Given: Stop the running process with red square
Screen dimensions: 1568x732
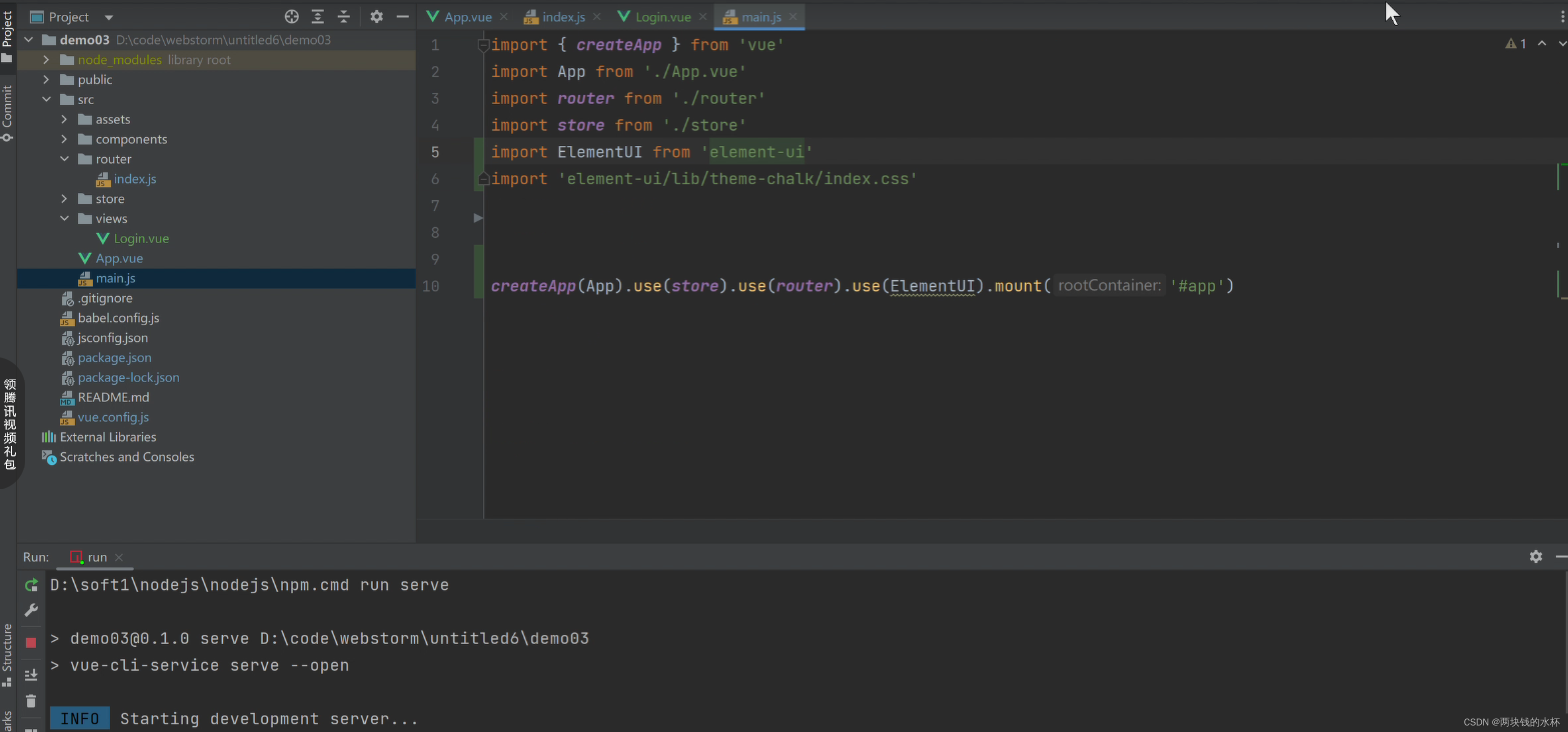Looking at the screenshot, I should coord(31,642).
